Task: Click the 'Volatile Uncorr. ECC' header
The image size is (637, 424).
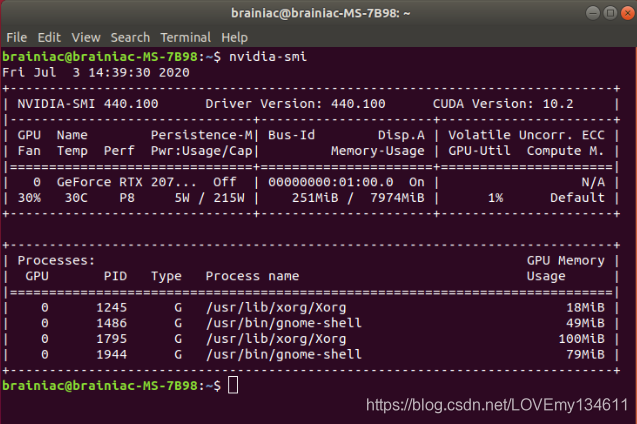Action: (526, 135)
